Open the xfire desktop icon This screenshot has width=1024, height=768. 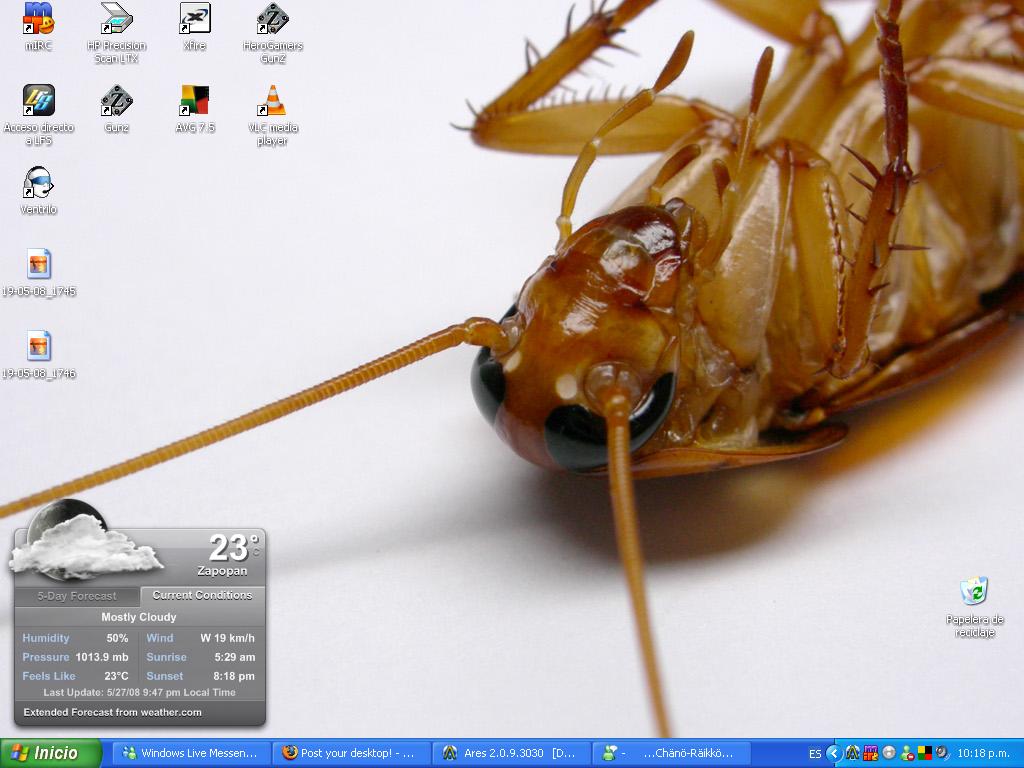point(194,19)
